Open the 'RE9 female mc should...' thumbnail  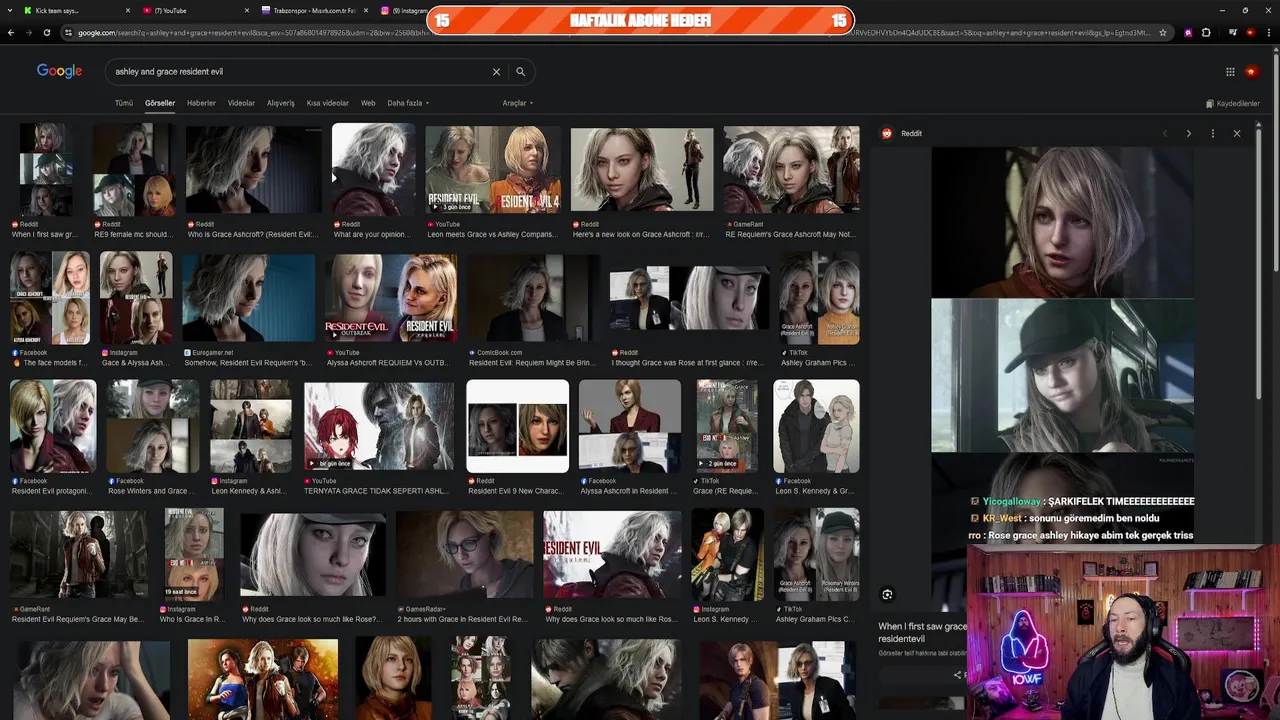coord(134,169)
